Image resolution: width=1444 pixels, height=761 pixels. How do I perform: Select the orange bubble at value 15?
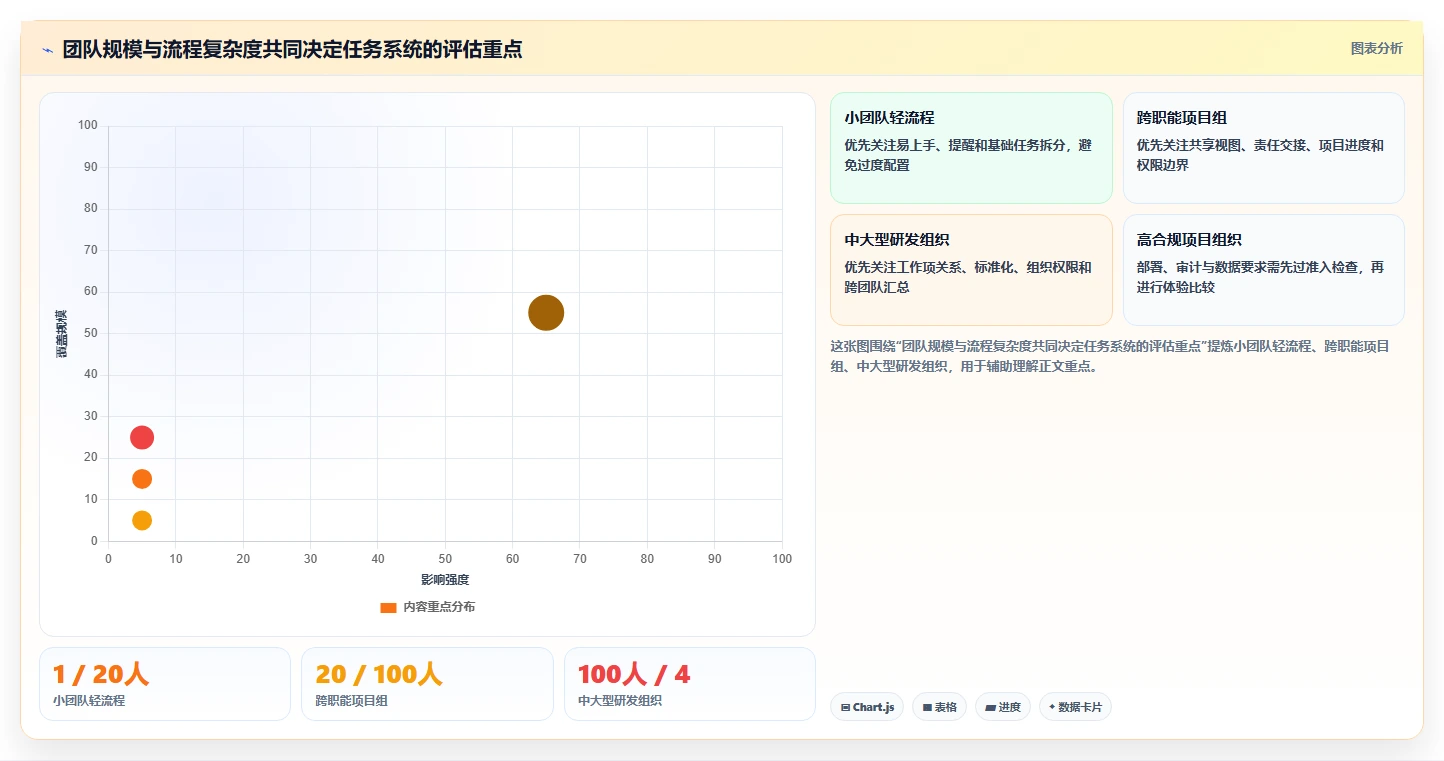click(142, 479)
